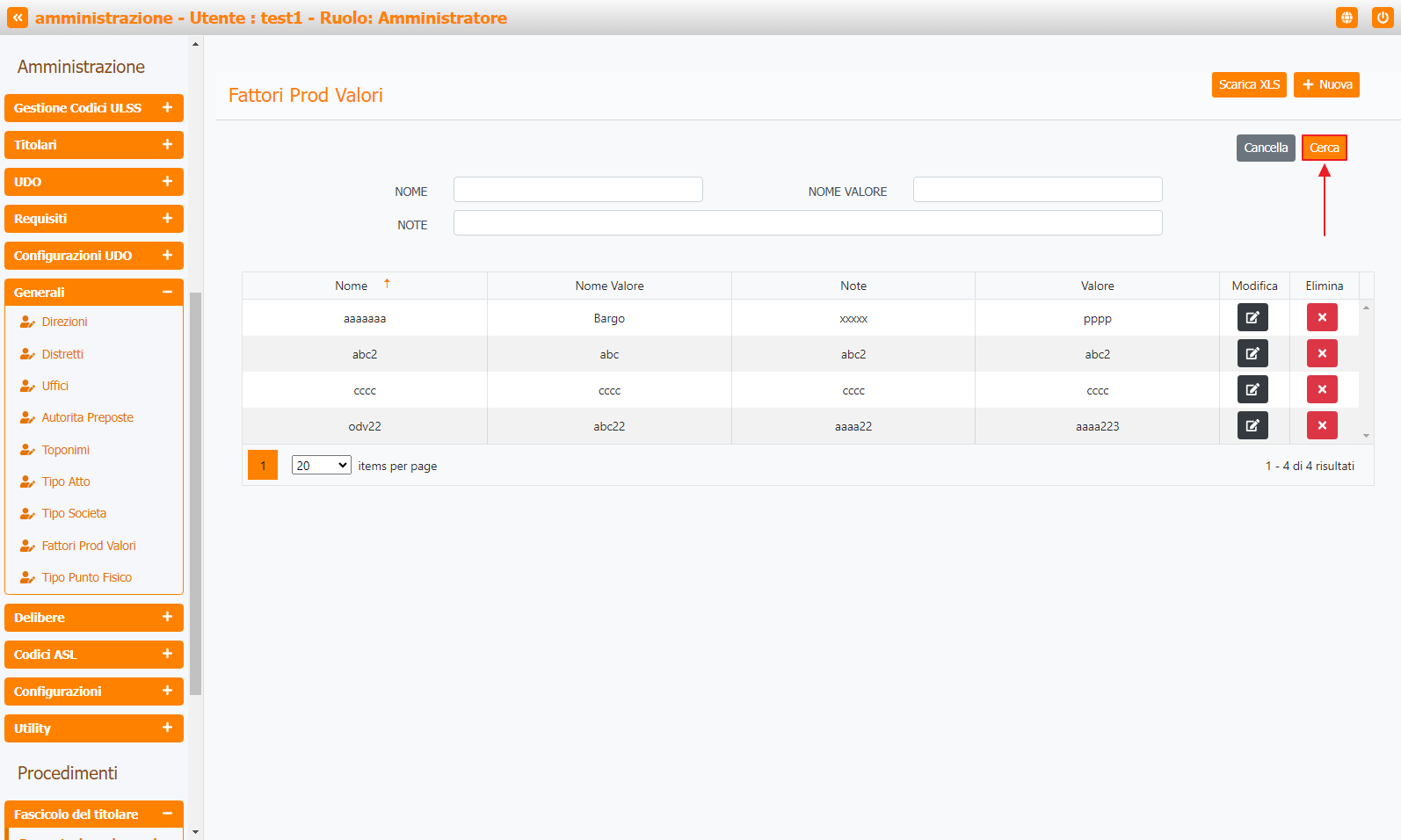Collapse the Generali sidebar section
Viewport: 1401px width, 840px height.
pyautogui.click(x=167, y=293)
